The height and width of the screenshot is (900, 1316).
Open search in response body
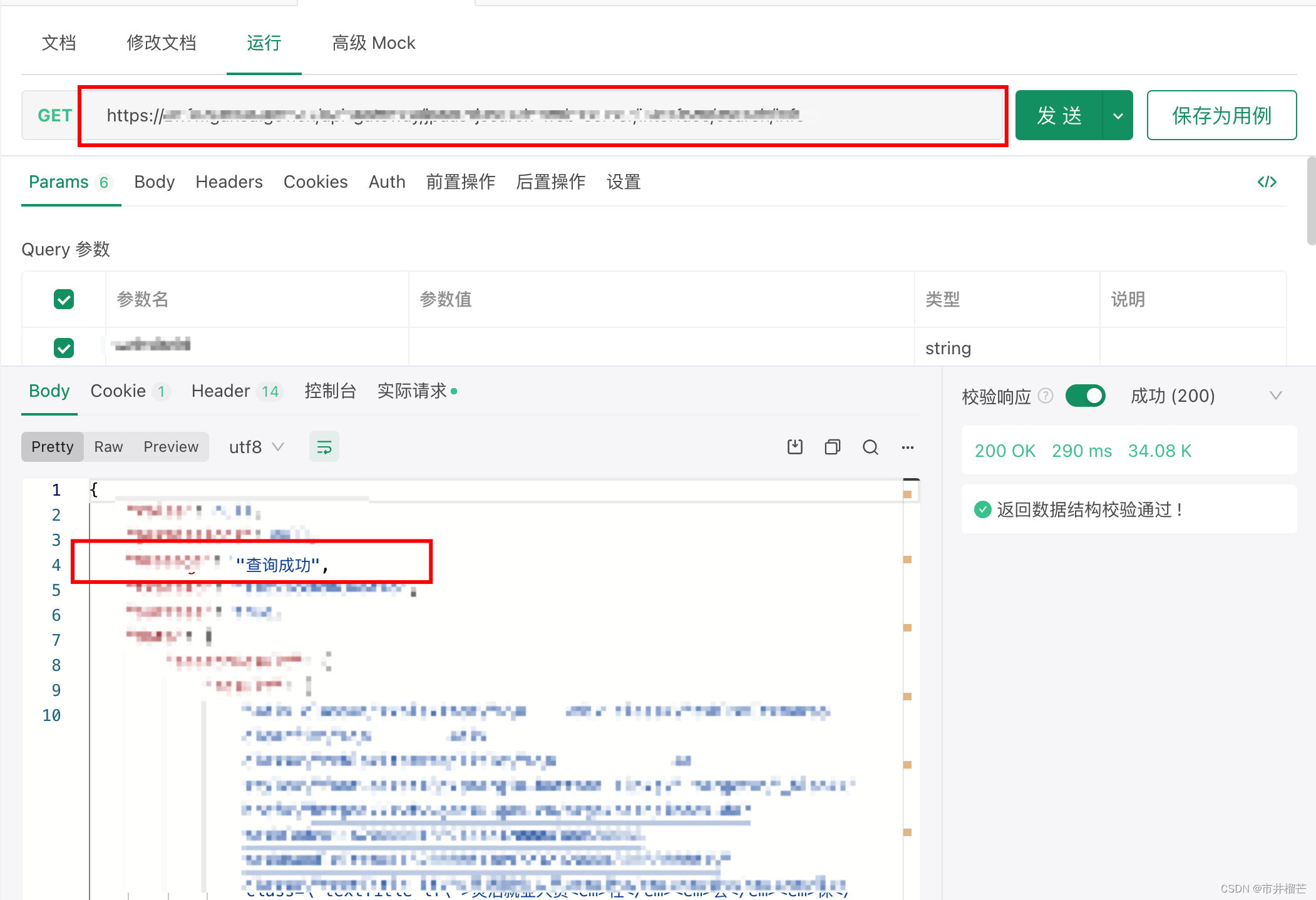(870, 447)
